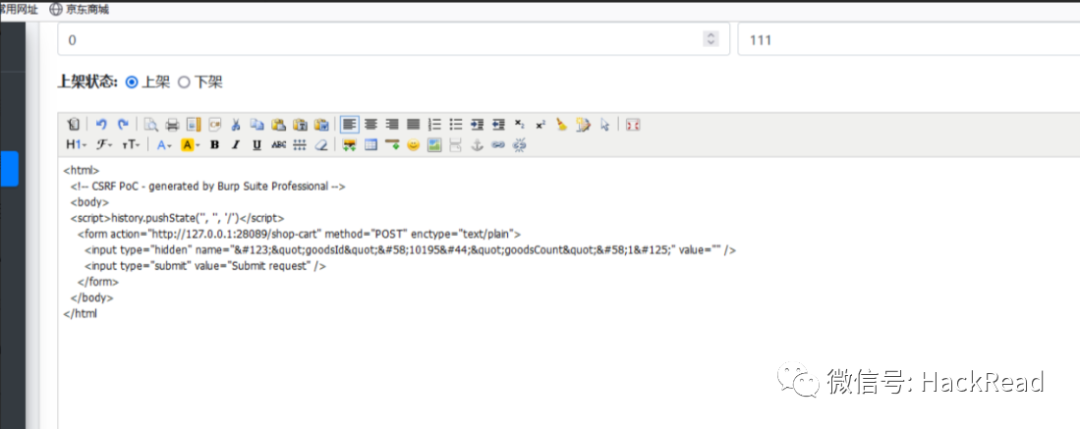Insert a bulleted list
This screenshot has width=1080, height=429.
(456, 125)
